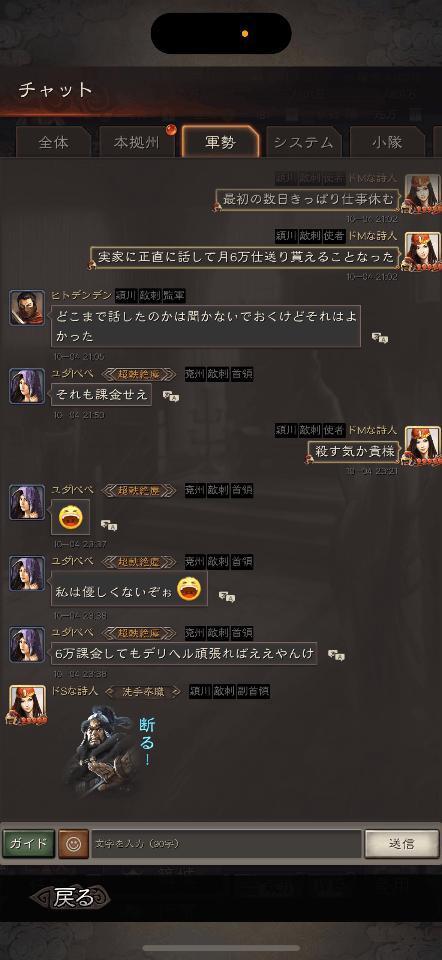Open ドSな詩人 avatar on the left
The width and height of the screenshot is (442, 960).
27,704
